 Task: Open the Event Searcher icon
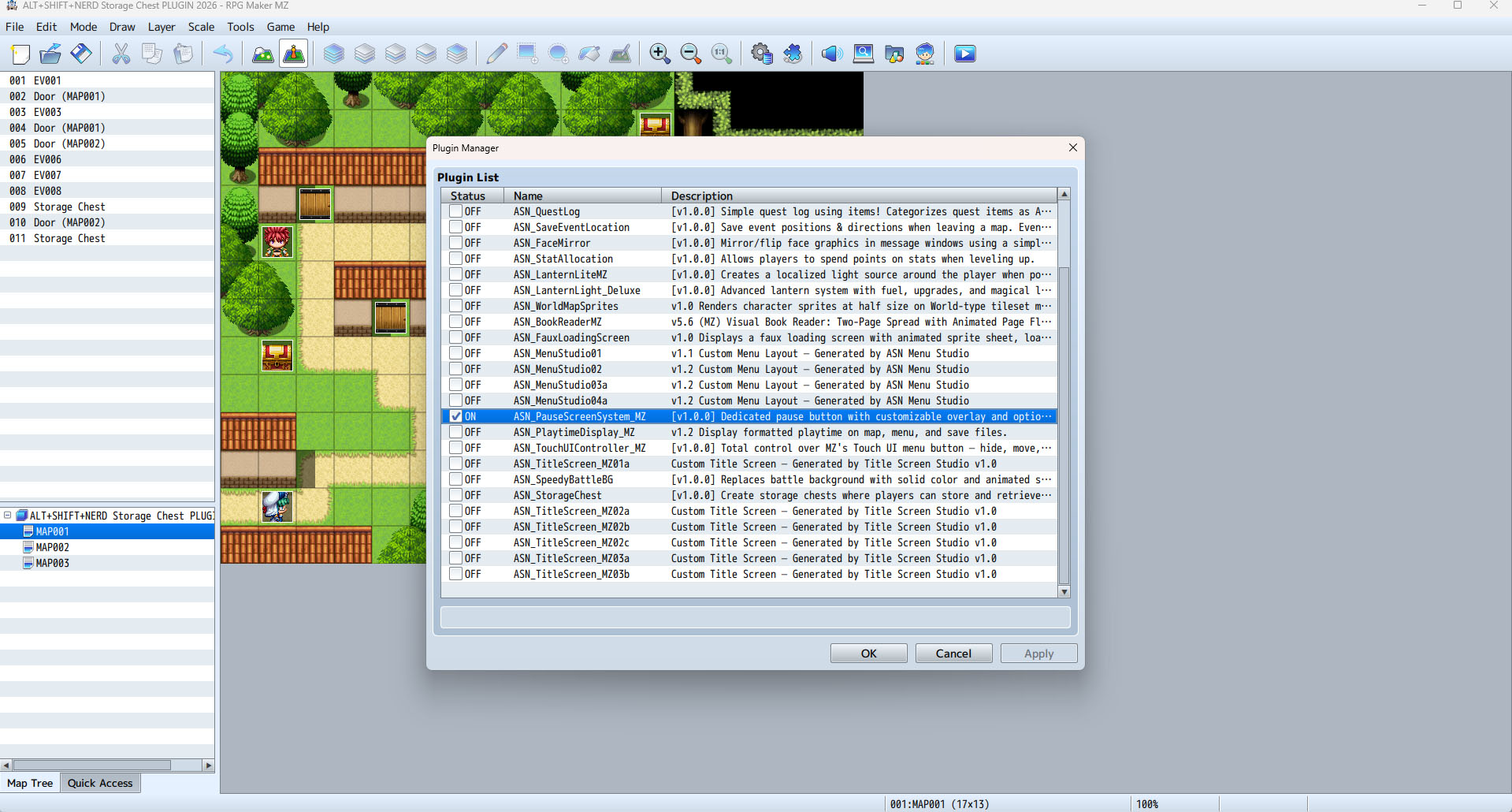tap(864, 54)
